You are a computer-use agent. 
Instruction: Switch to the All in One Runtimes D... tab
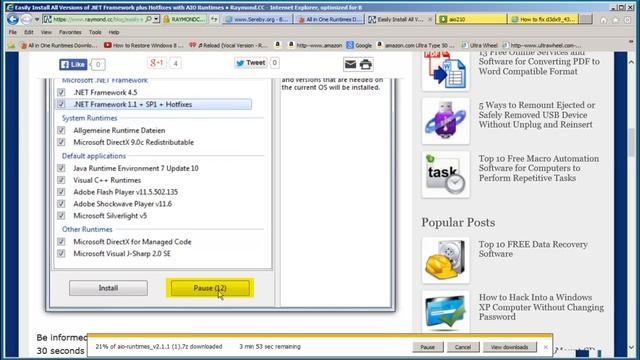pyautogui.click(x=330, y=19)
